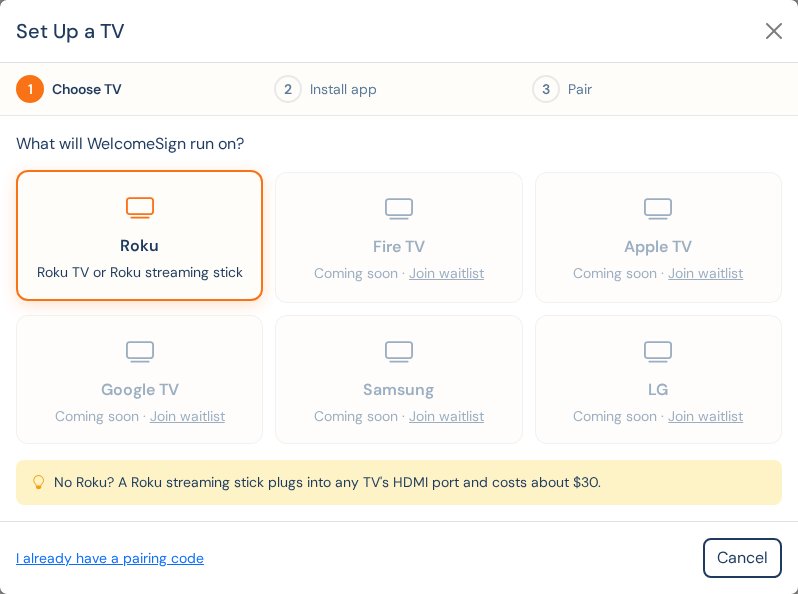Join the Samsung waitlist
The height and width of the screenshot is (594, 798).
tap(446, 416)
